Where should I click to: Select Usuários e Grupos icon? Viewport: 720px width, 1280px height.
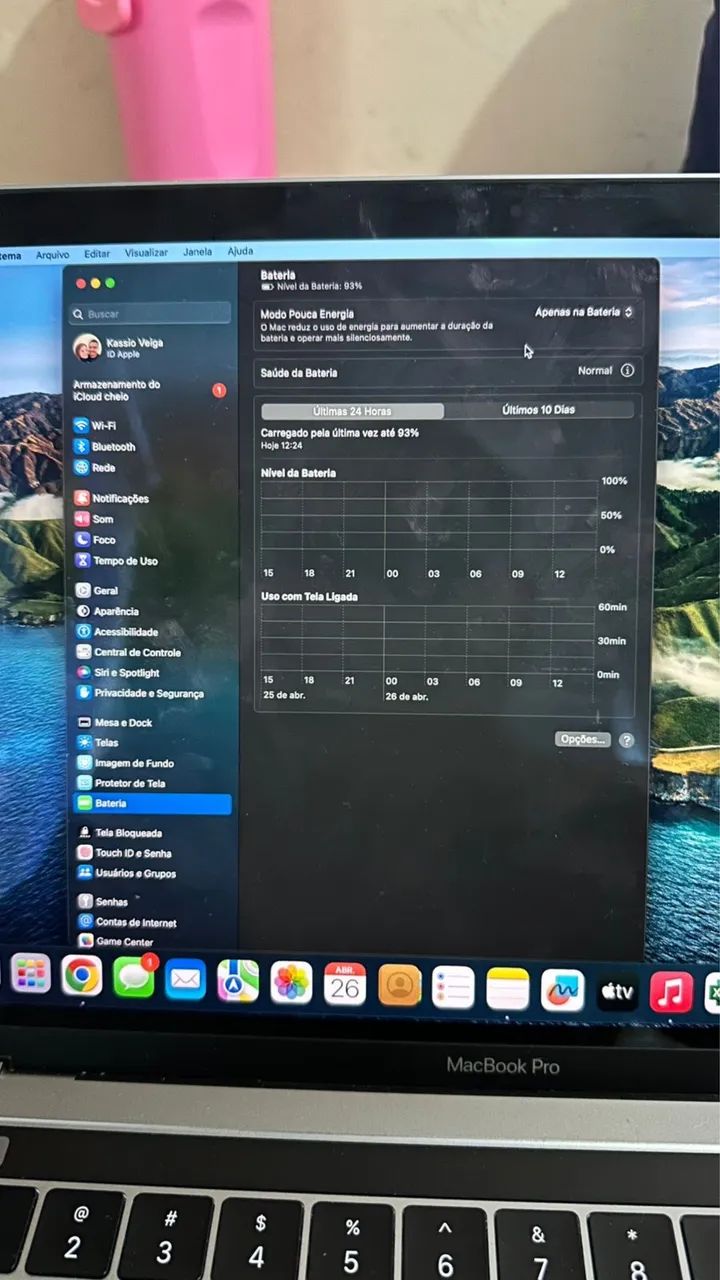(x=86, y=873)
